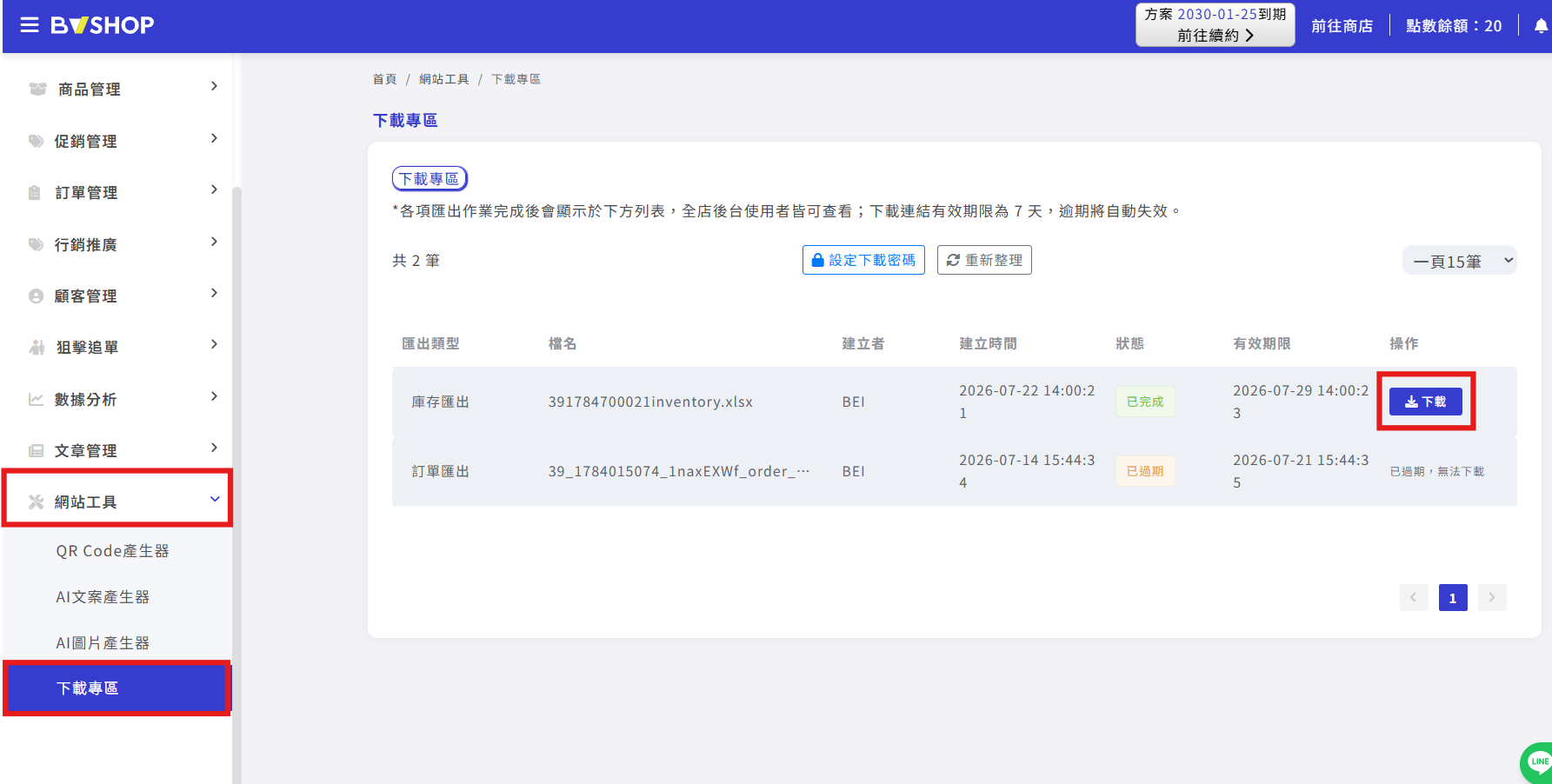Select the 下載專區 pill tab

(430, 178)
